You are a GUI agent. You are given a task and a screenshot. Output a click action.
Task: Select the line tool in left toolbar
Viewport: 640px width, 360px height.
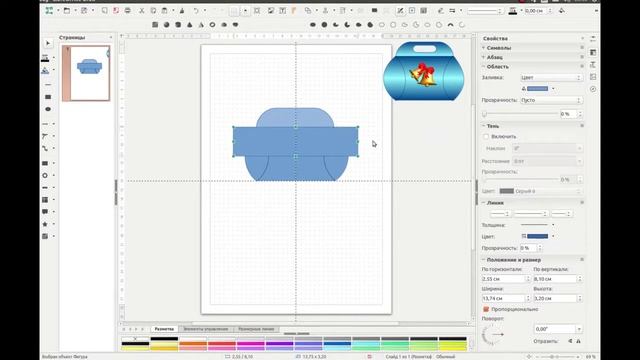click(x=48, y=84)
